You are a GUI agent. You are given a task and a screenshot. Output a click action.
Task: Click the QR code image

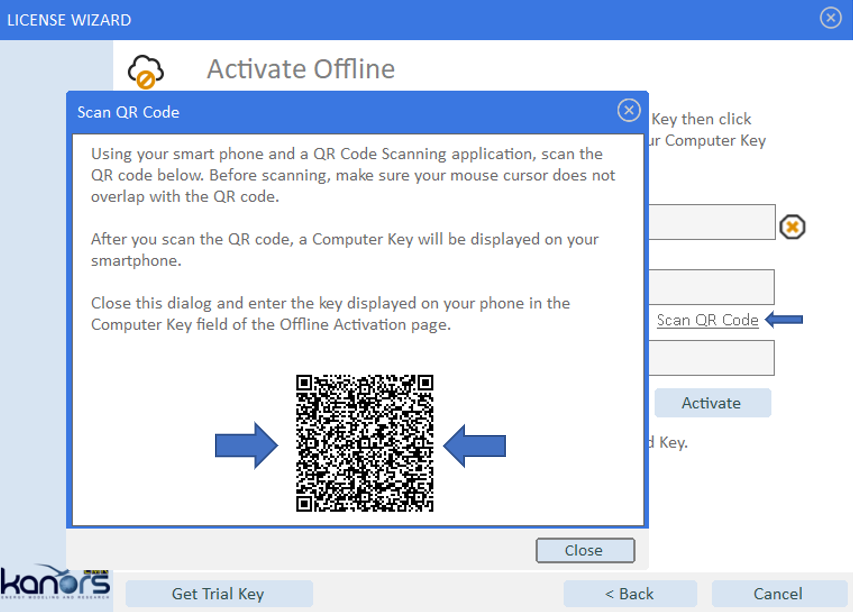pos(364,443)
